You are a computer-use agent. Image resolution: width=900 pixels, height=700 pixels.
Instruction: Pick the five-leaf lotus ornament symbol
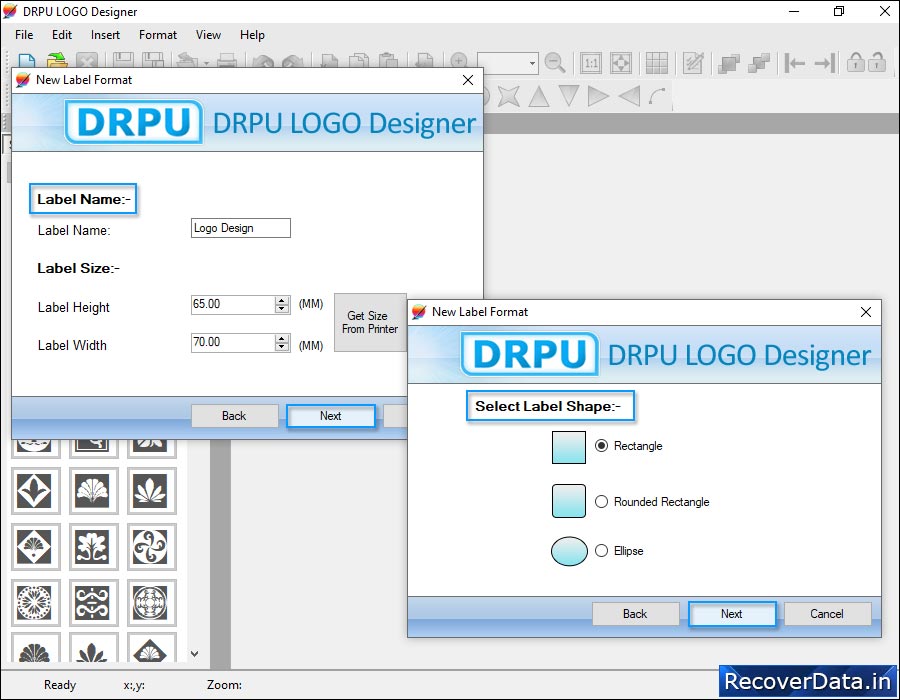click(x=151, y=491)
